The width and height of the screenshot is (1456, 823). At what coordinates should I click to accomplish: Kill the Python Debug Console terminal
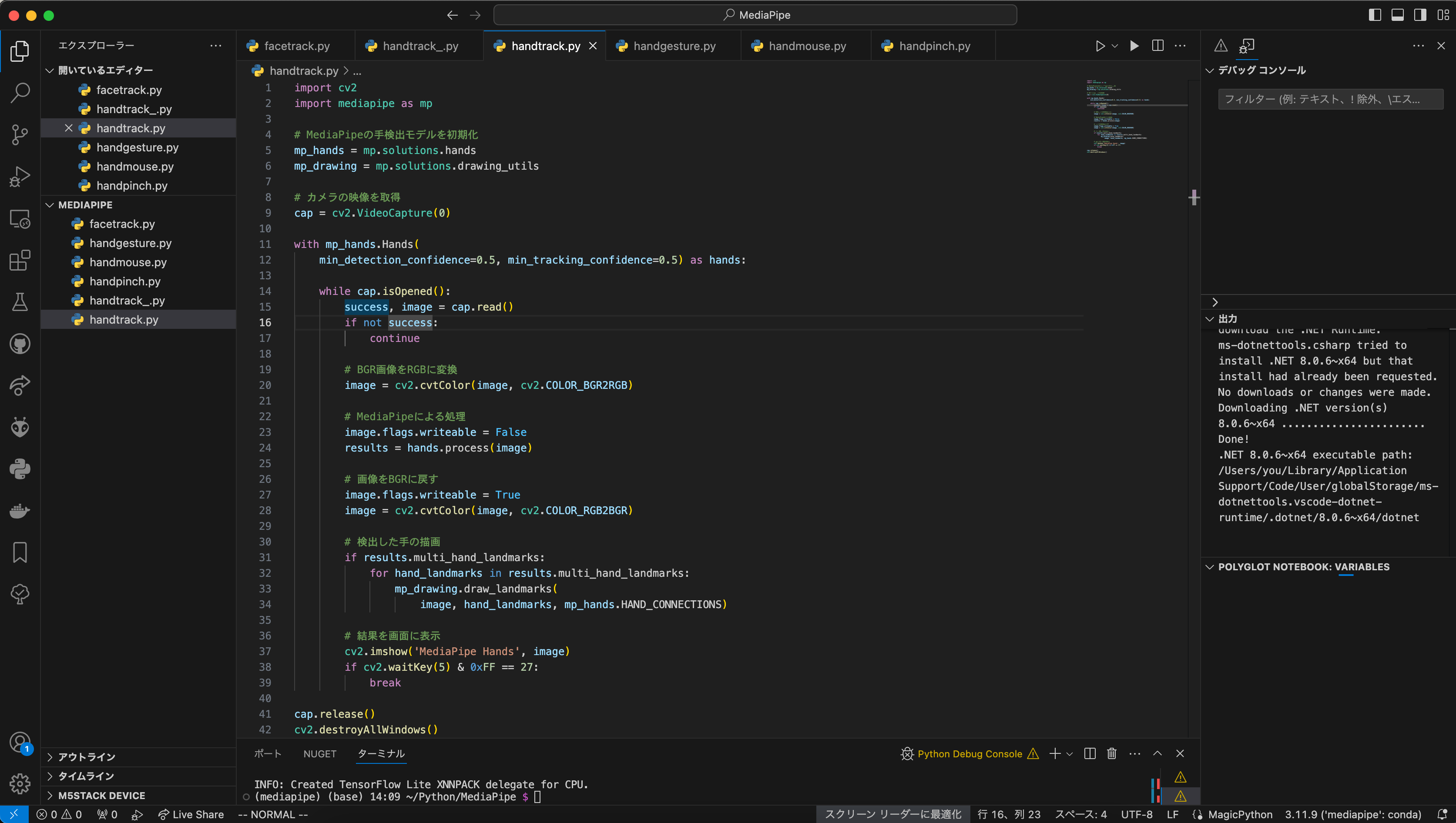[1112, 753]
